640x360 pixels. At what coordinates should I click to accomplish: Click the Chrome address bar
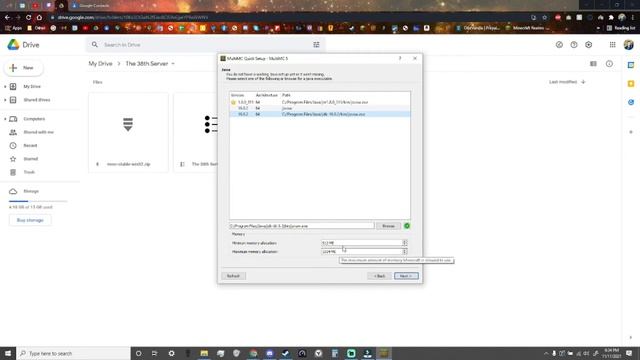[286, 18]
